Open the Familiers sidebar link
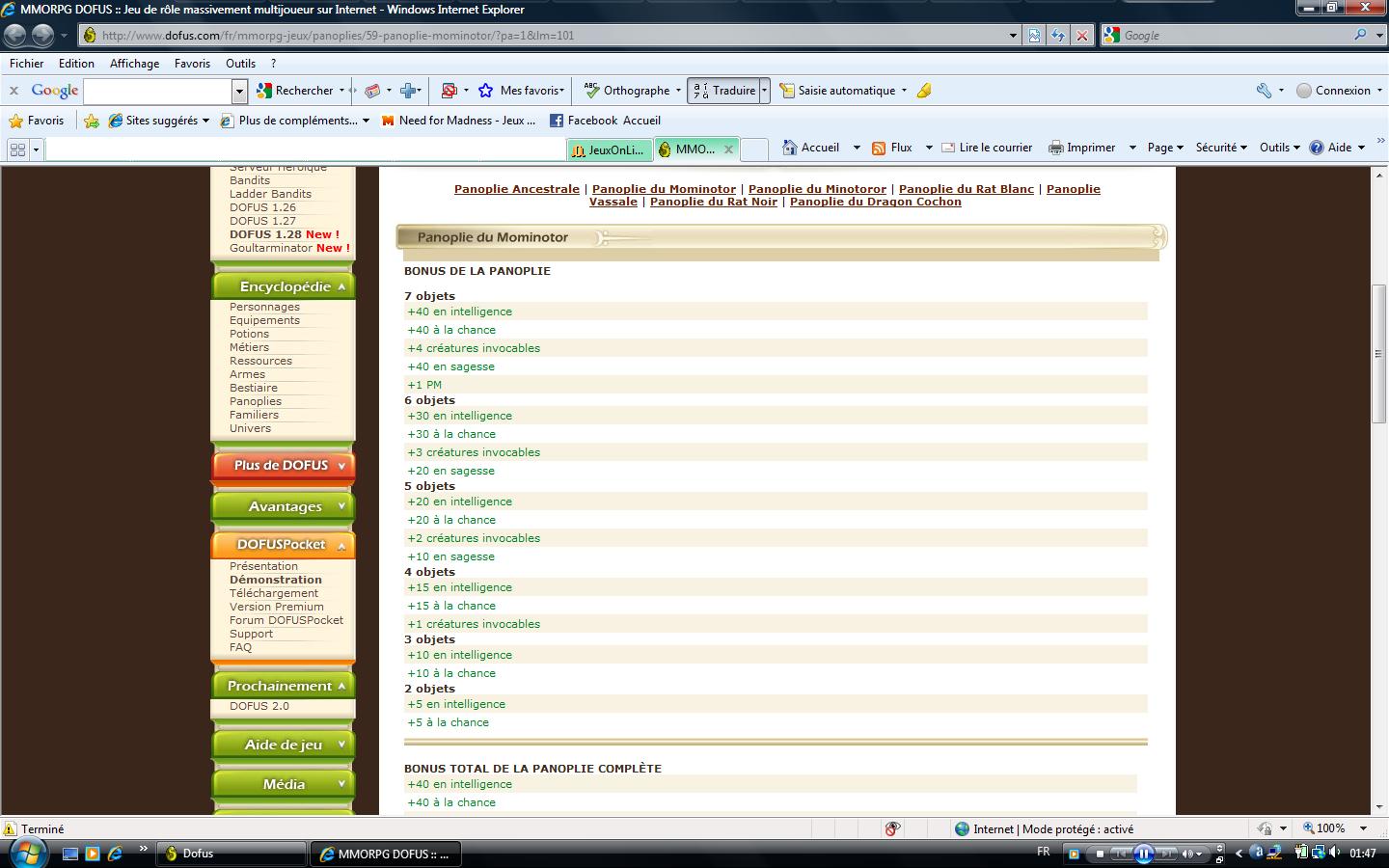The image size is (1389, 868). click(x=254, y=415)
